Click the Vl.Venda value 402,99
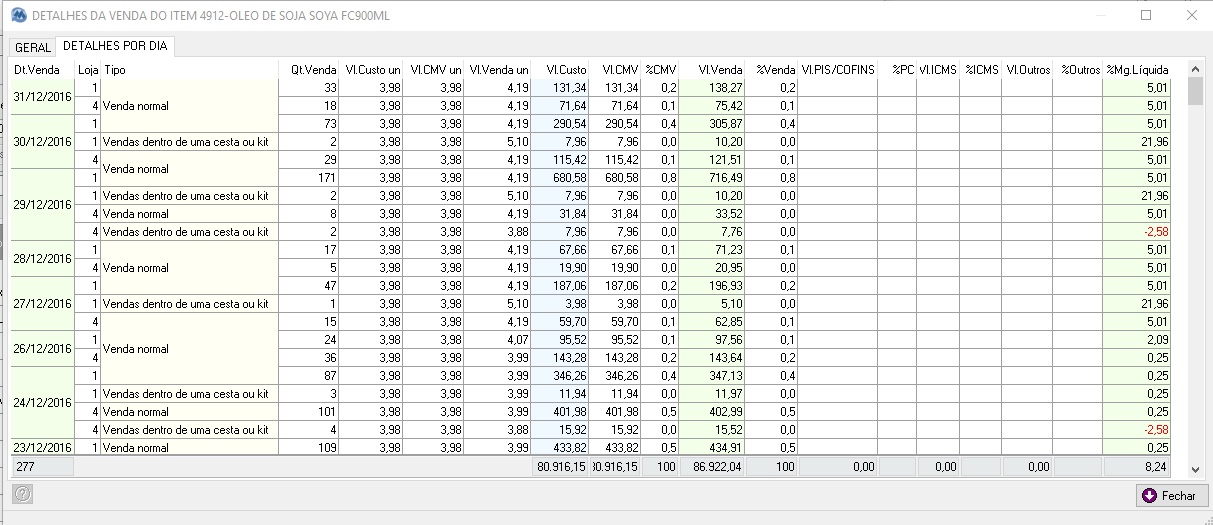 point(712,411)
